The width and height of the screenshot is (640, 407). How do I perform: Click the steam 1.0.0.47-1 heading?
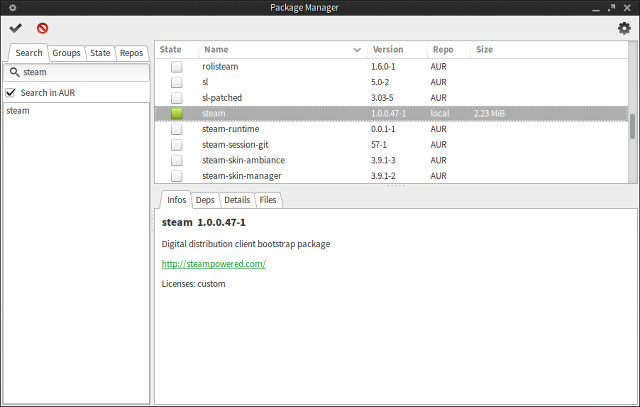coord(203,223)
